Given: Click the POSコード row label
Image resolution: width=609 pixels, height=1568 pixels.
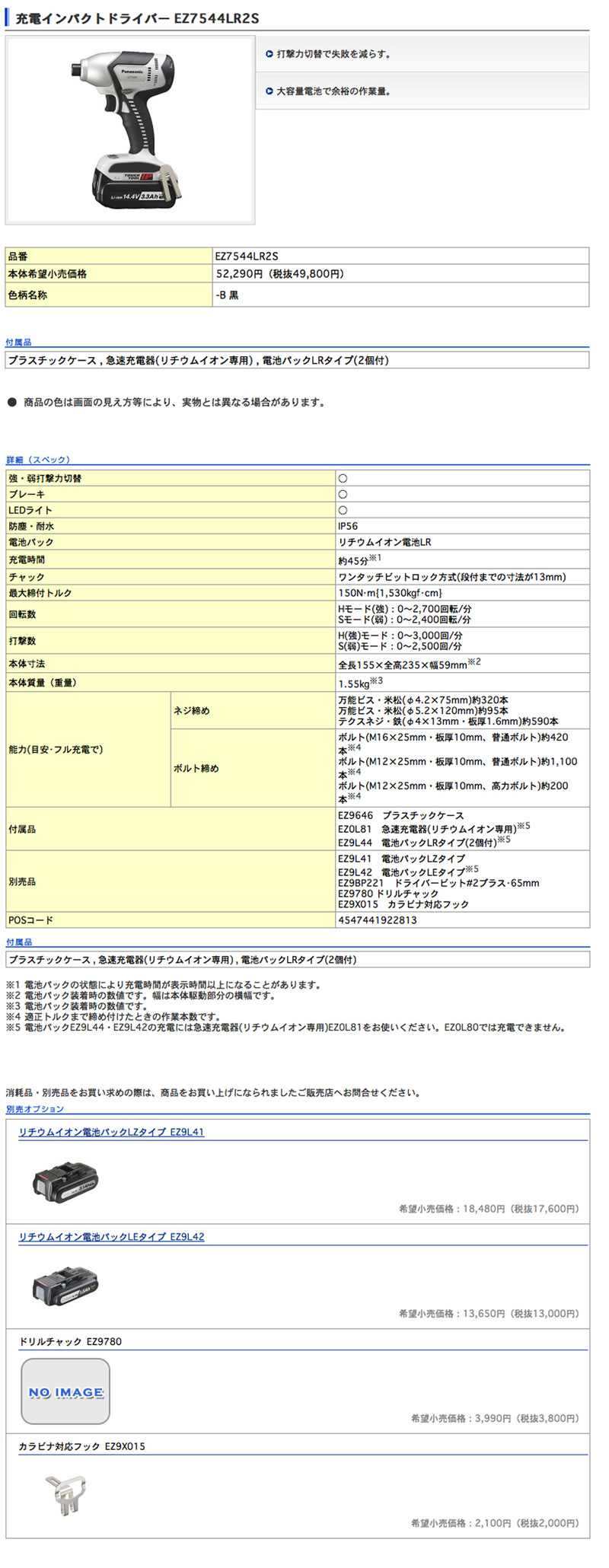Looking at the screenshot, I should pyautogui.click(x=30, y=920).
